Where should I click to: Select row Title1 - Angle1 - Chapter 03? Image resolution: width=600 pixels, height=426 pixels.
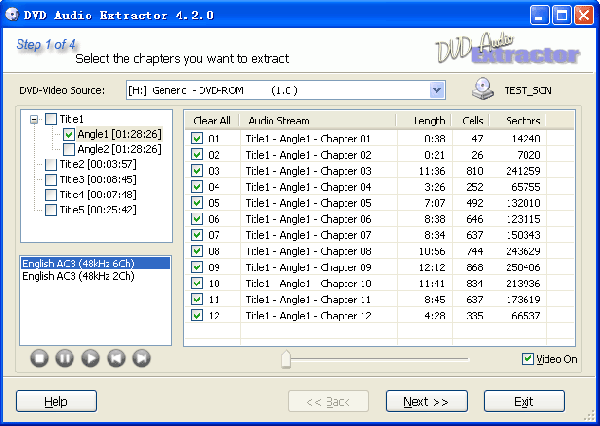click(x=380, y=171)
